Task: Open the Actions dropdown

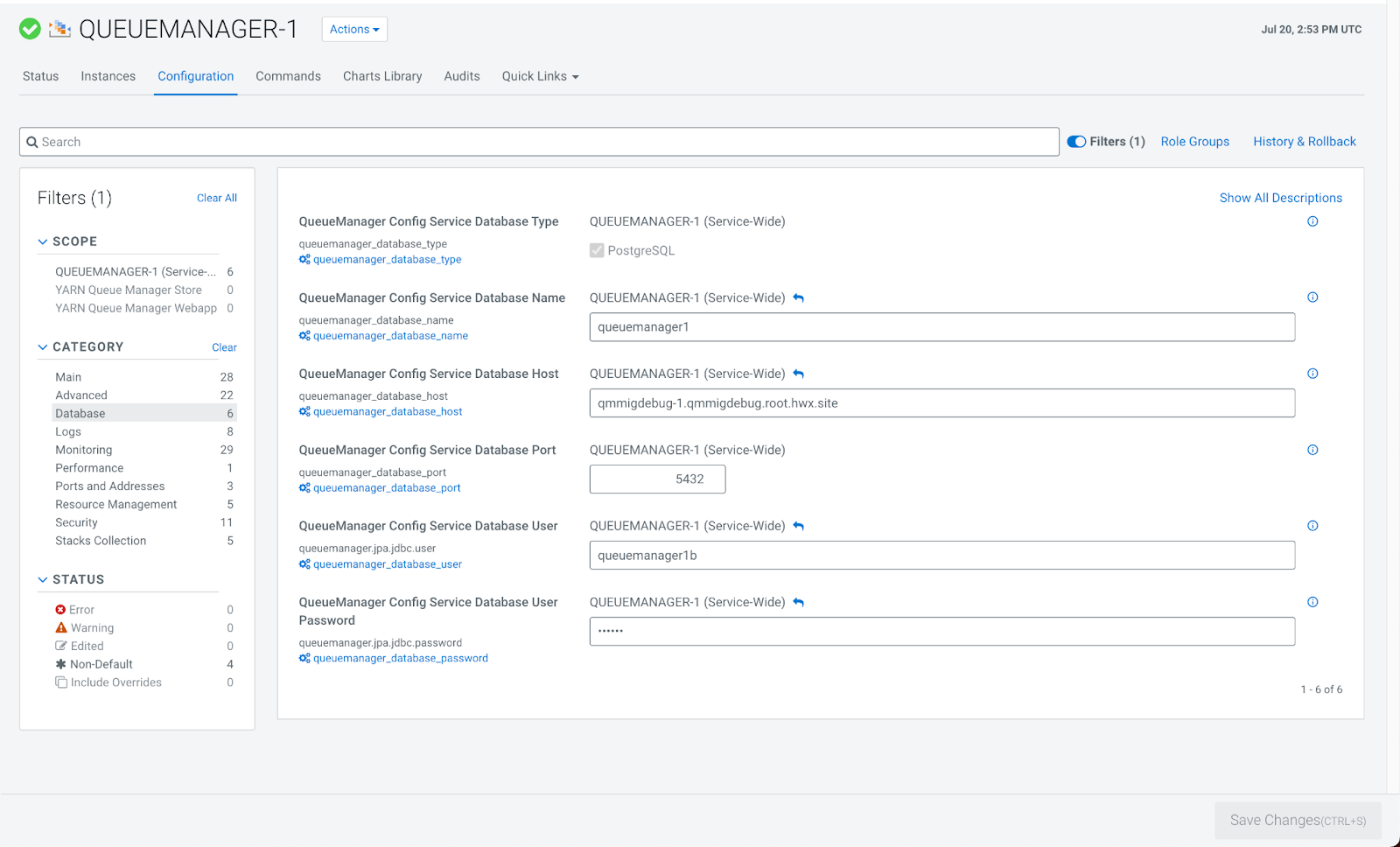Action: coord(354,29)
